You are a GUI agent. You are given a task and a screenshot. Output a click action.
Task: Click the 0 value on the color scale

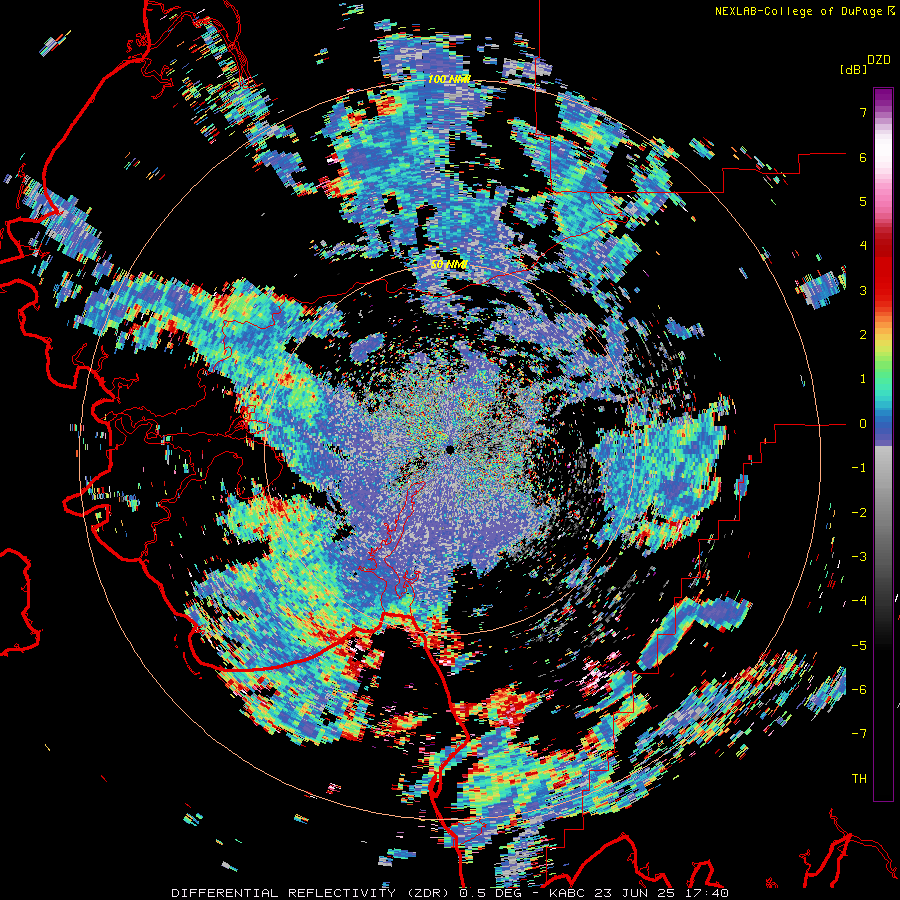[863, 424]
